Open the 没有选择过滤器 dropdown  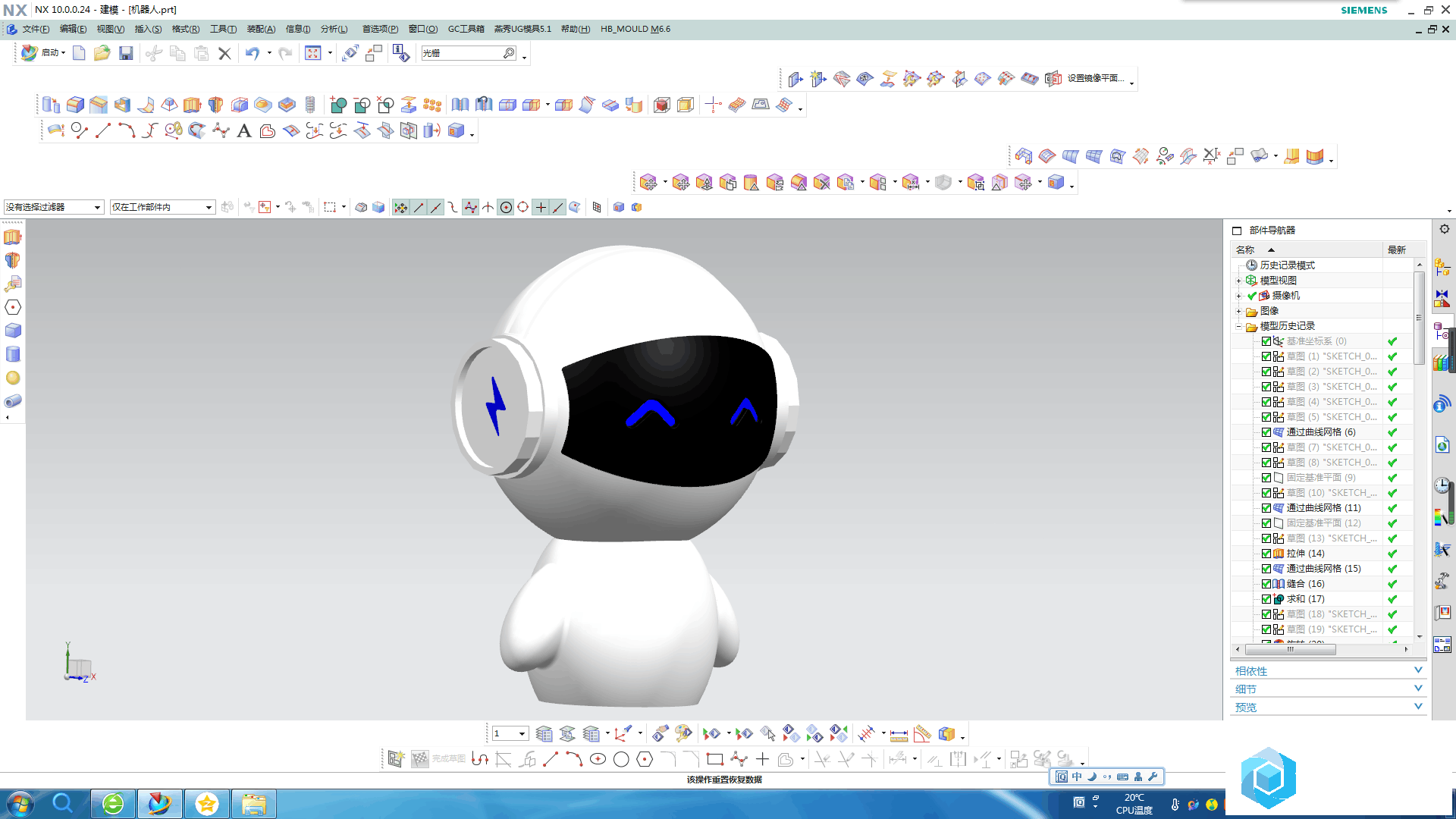(x=53, y=207)
